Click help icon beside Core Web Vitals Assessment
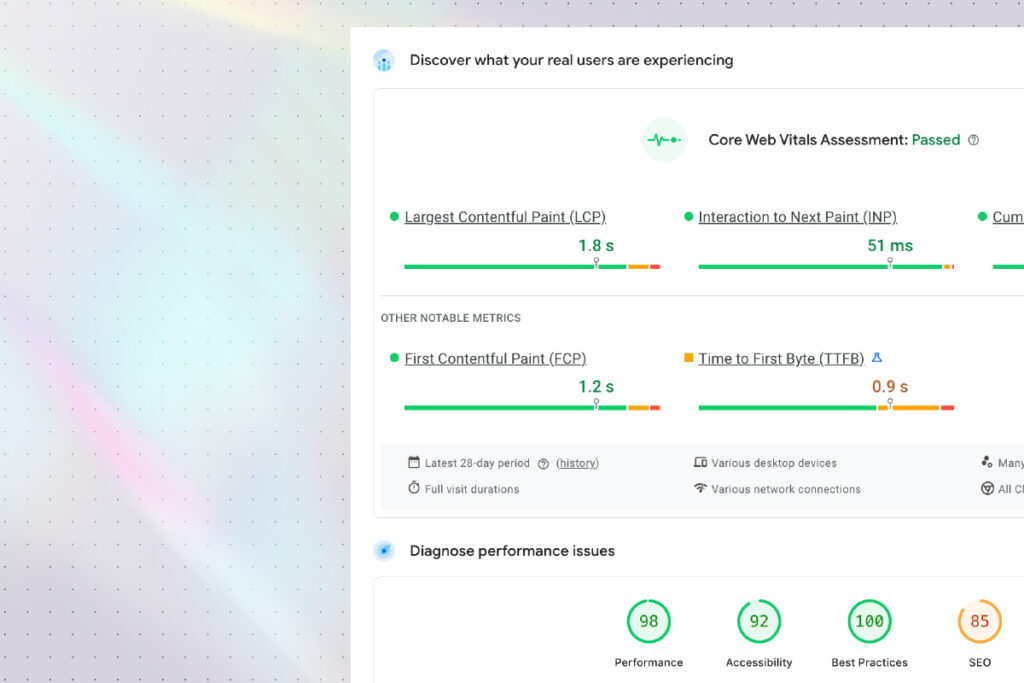This screenshot has height=683, width=1024. tap(974, 140)
